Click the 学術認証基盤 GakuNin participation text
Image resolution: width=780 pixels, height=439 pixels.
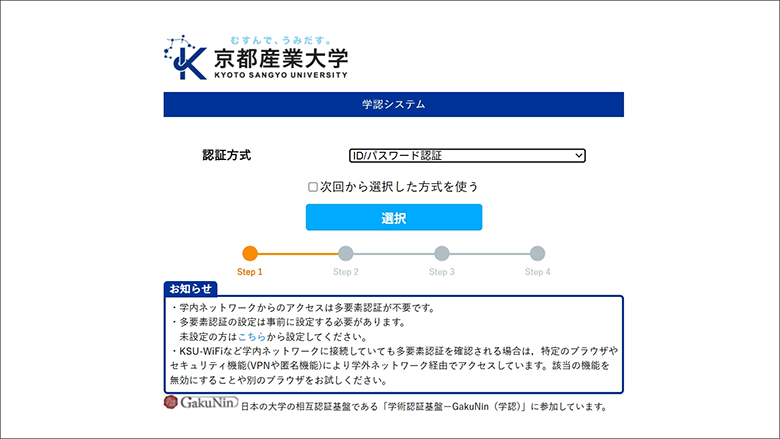[425, 408]
